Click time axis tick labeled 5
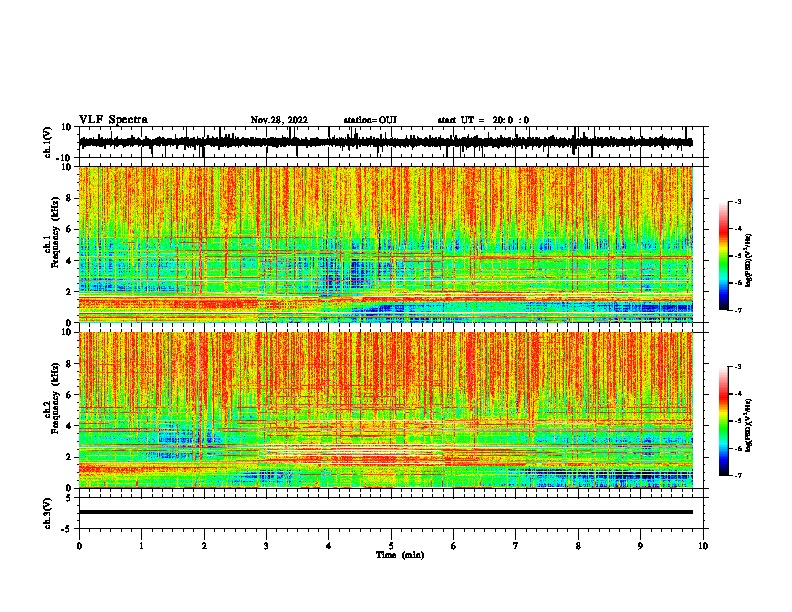 click(391, 546)
